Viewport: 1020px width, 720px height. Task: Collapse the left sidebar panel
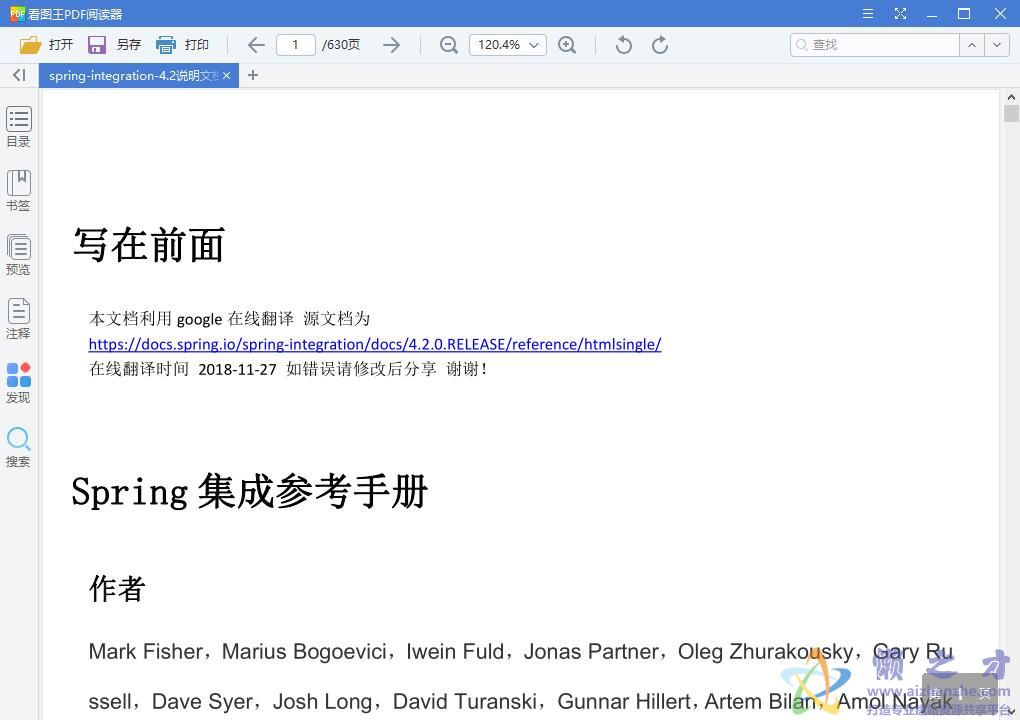20,75
